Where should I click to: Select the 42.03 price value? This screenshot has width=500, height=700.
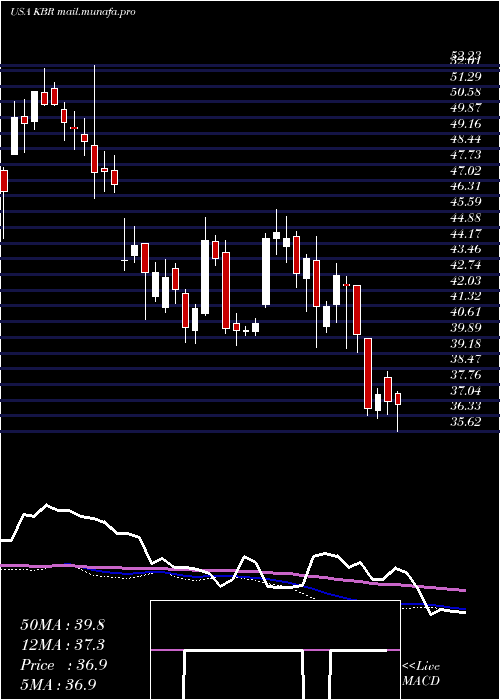[x=466, y=280]
